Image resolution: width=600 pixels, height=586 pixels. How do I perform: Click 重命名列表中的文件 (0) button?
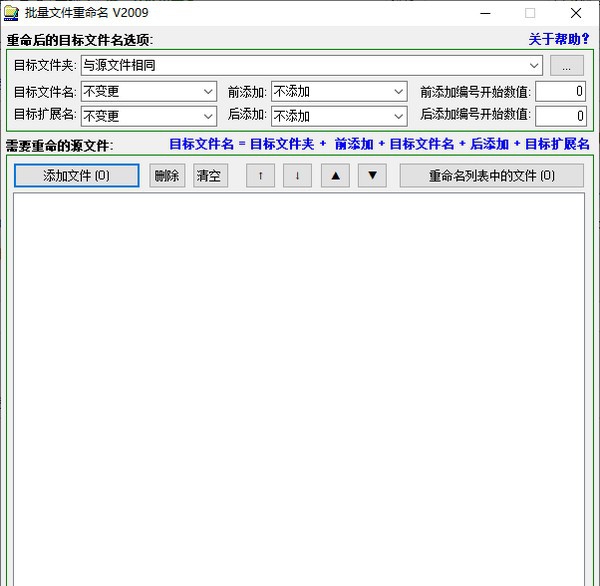[492, 176]
